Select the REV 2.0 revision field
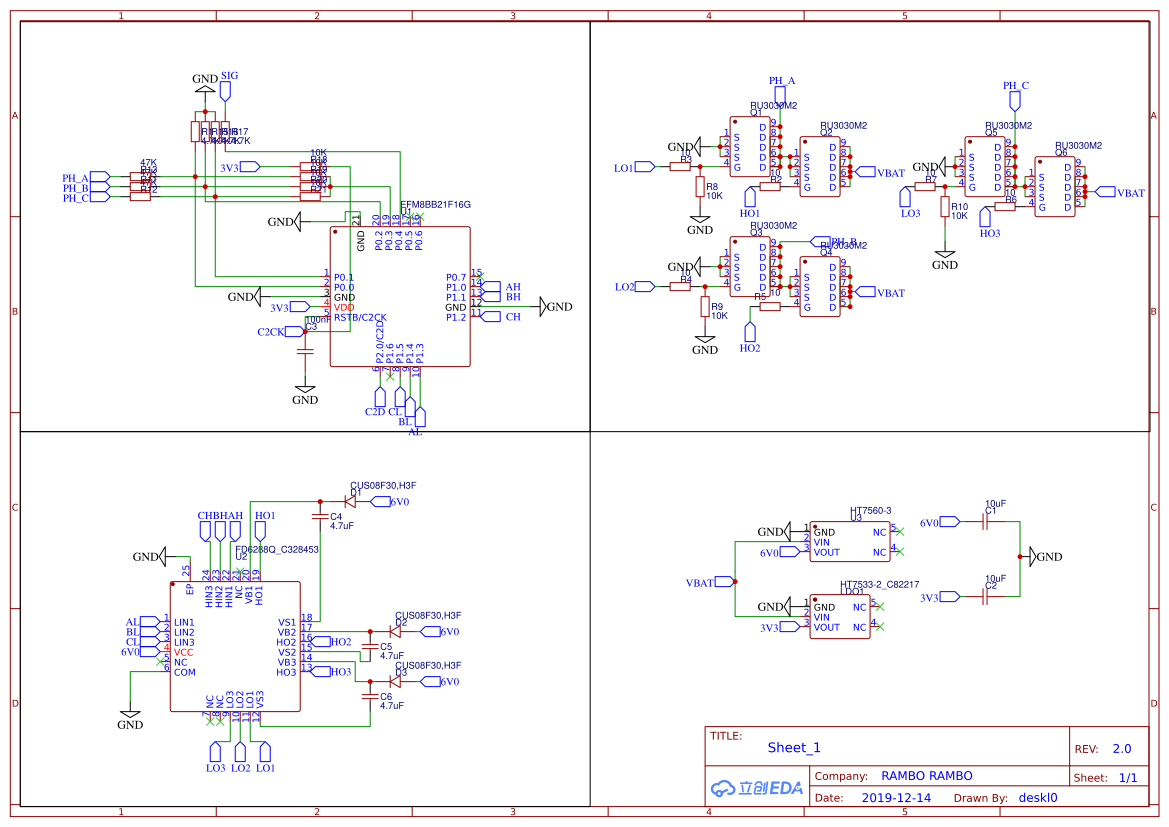This screenshot has height=827, width=1169. click(x=1121, y=749)
